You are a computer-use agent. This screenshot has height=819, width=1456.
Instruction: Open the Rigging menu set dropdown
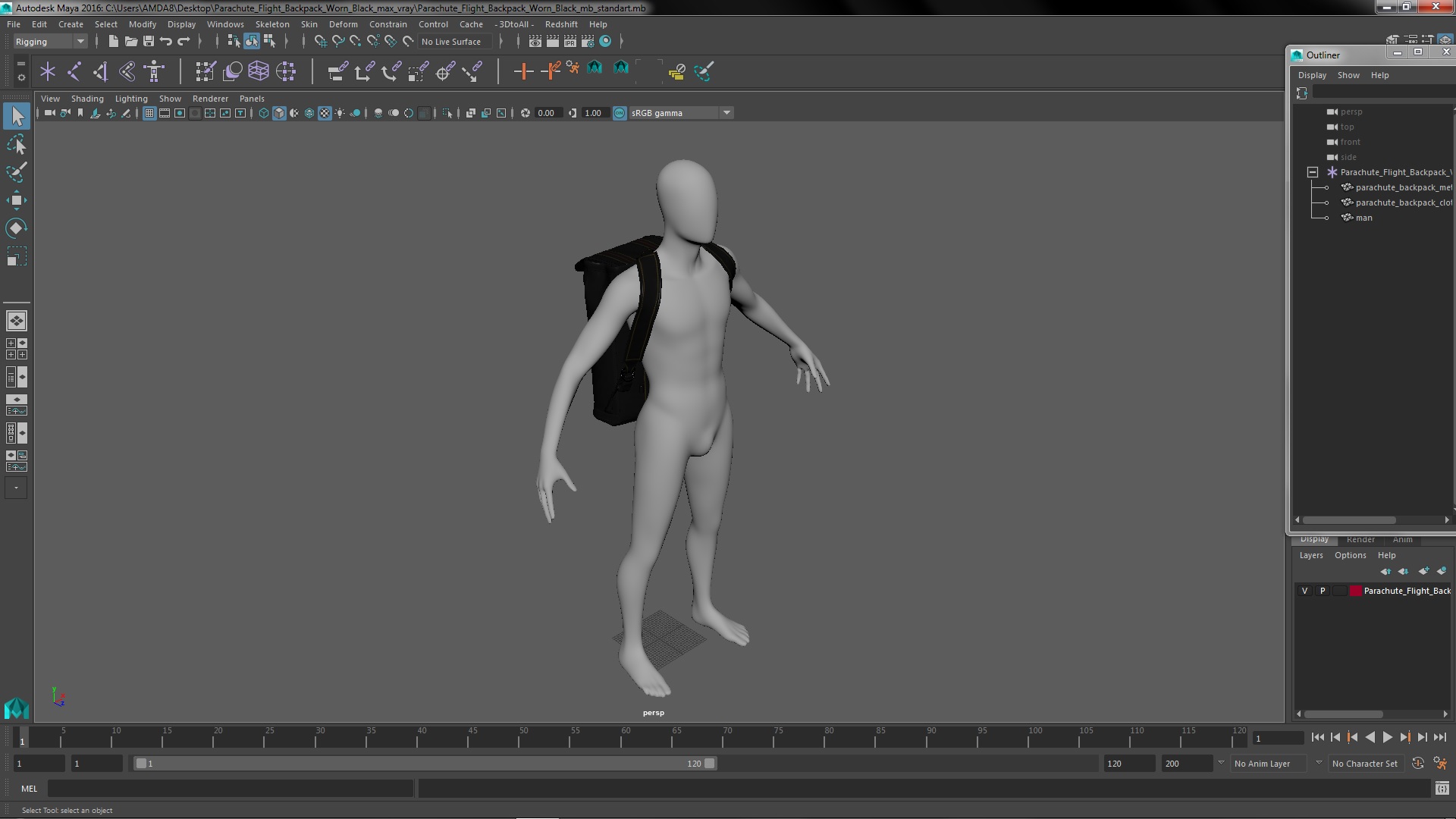pyautogui.click(x=50, y=42)
